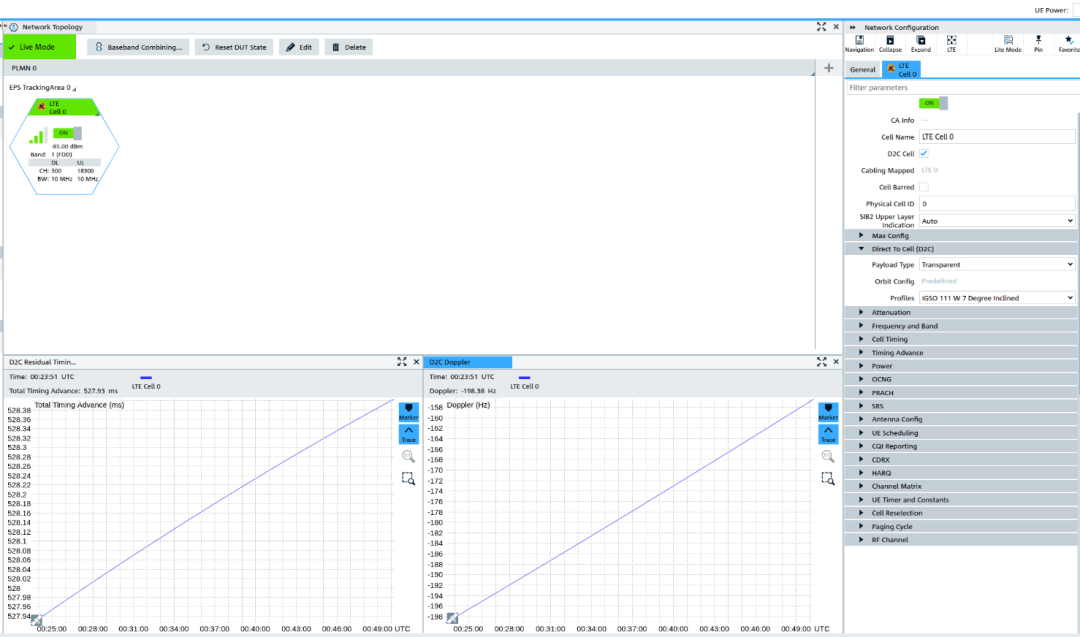Select the zoom-area tool on the Doppler graph
The width and height of the screenshot is (1080, 637).
click(x=828, y=478)
